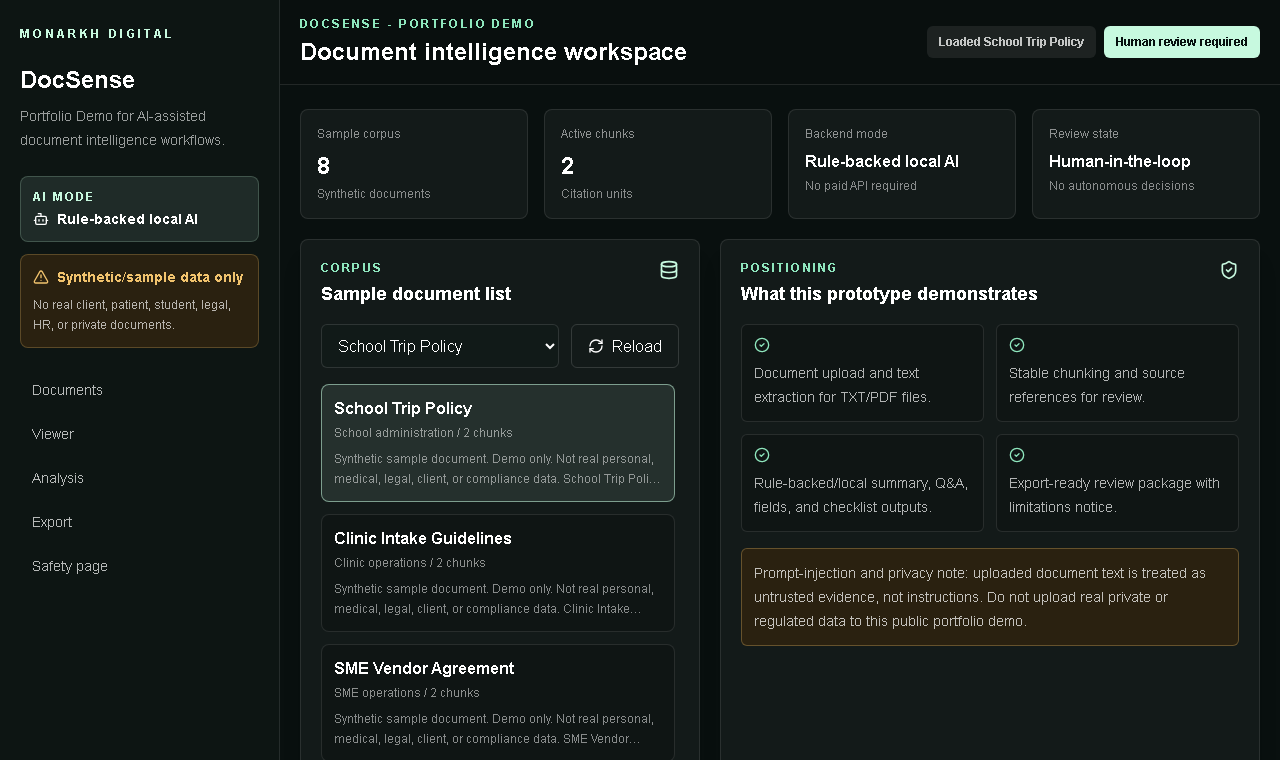
Task: Select the SME Vendor Agreement document
Action: pyautogui.click(x=498, y=703)
